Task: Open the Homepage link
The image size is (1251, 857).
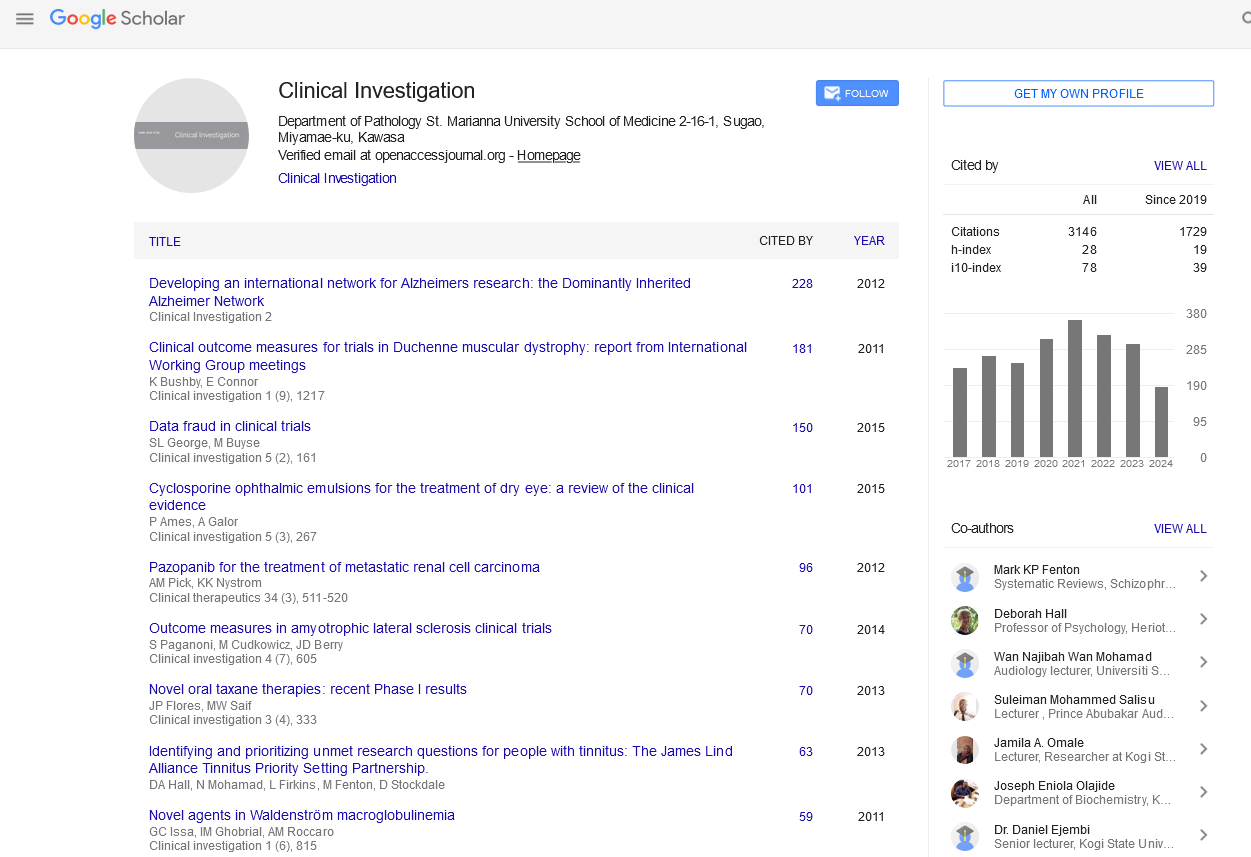Action: coord(548,155)
